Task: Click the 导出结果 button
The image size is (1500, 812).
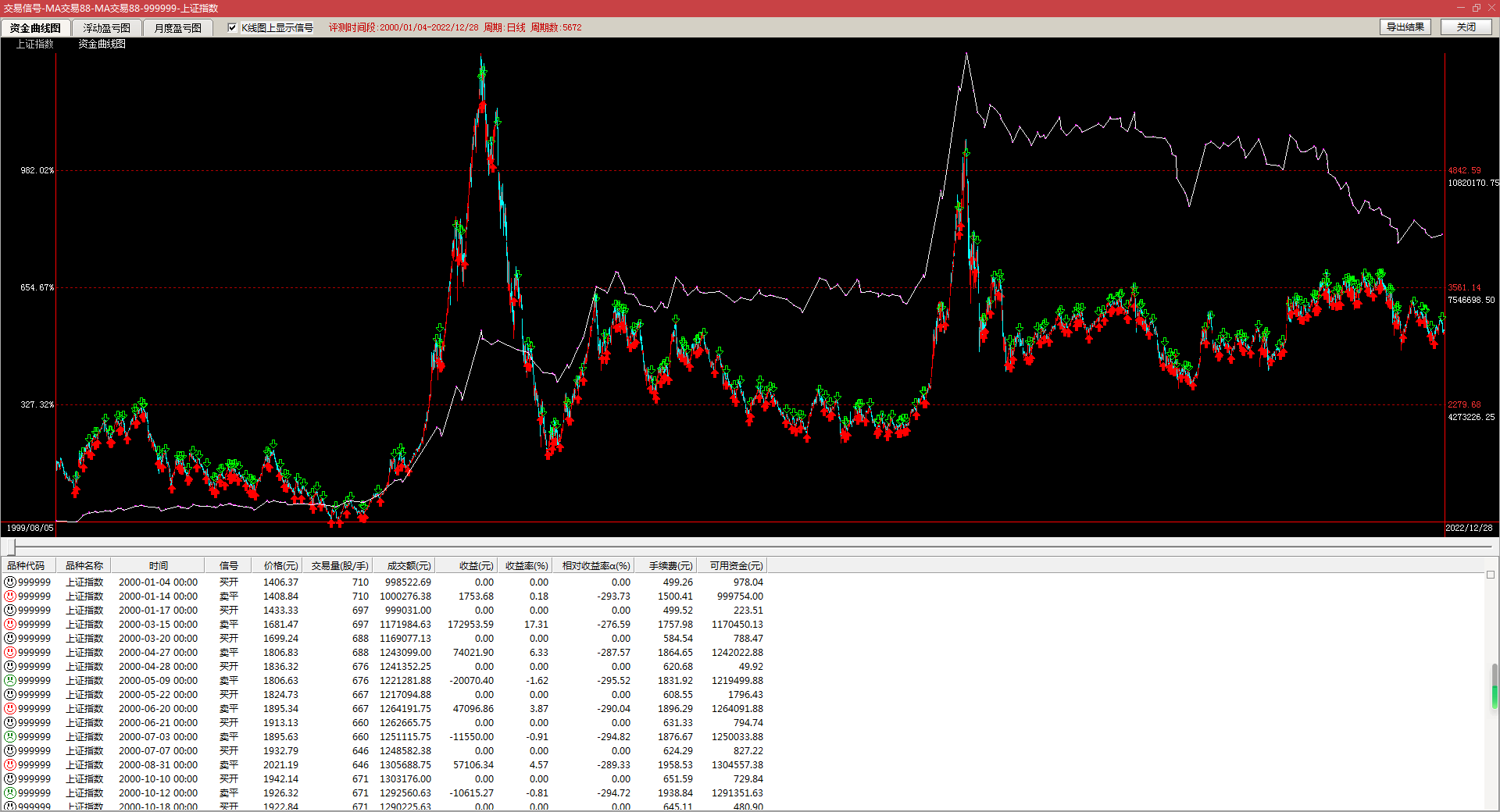Action: tap(1405, 27)
